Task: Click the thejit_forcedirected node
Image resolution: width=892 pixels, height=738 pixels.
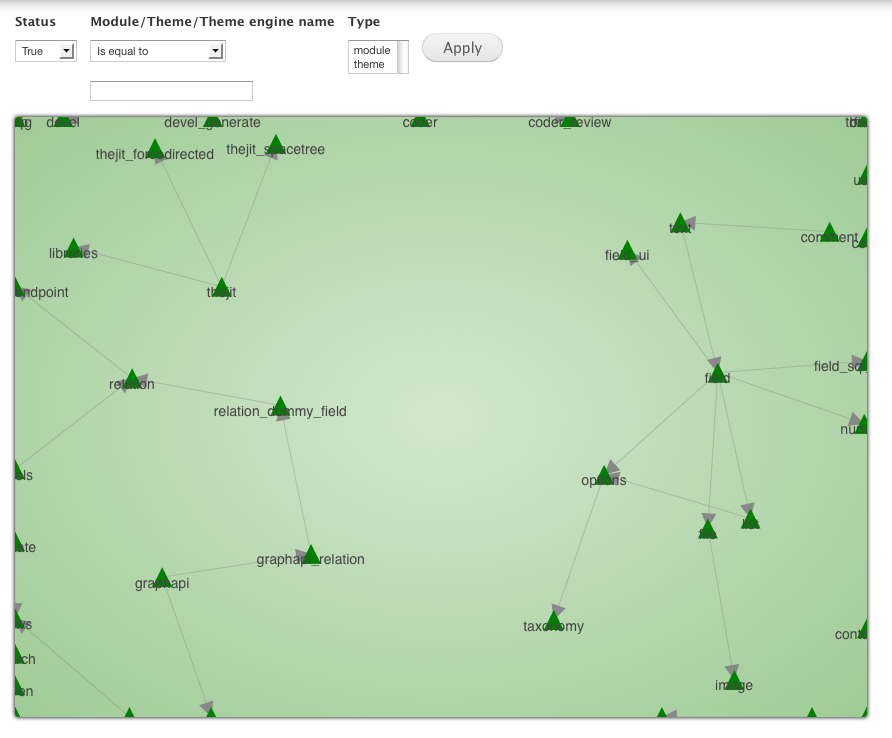Action: coord(155,150)
